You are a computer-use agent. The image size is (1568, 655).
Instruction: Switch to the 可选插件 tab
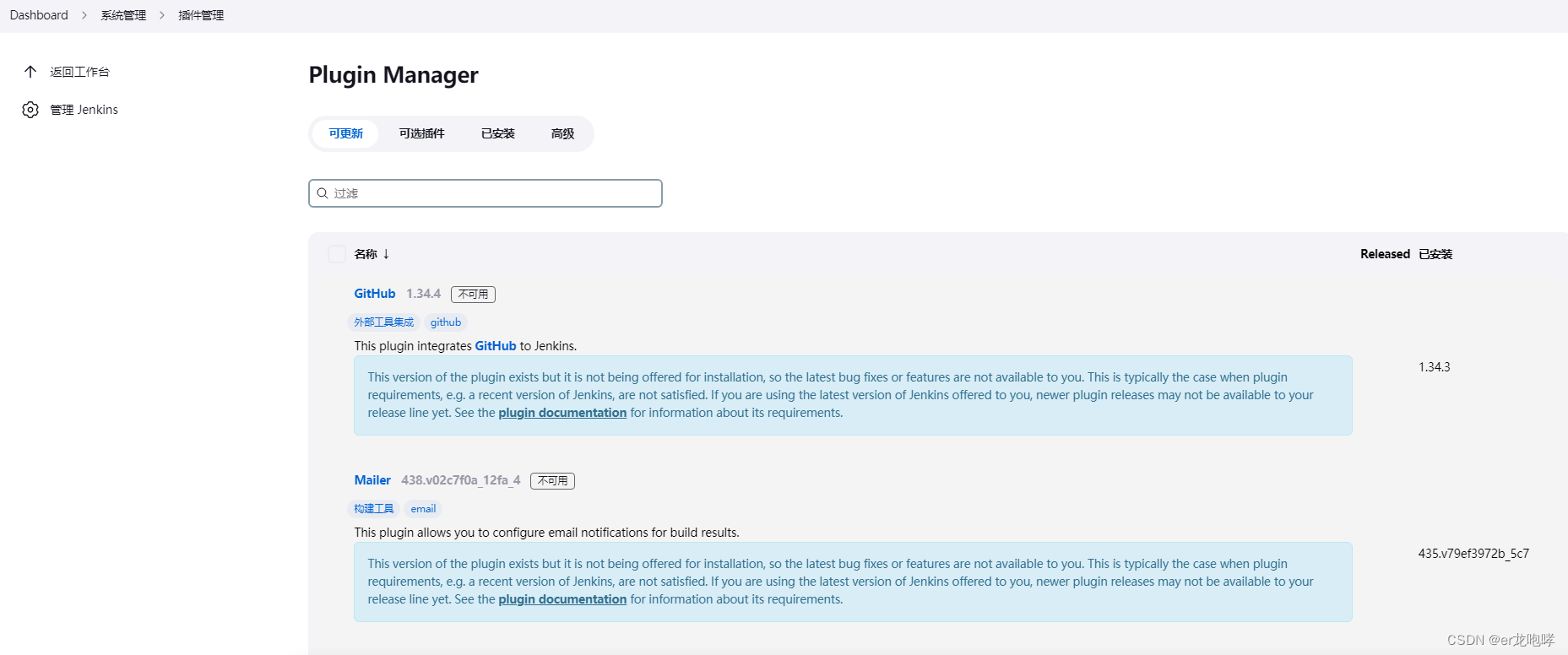pyautogui.click(x=421, y=133)
